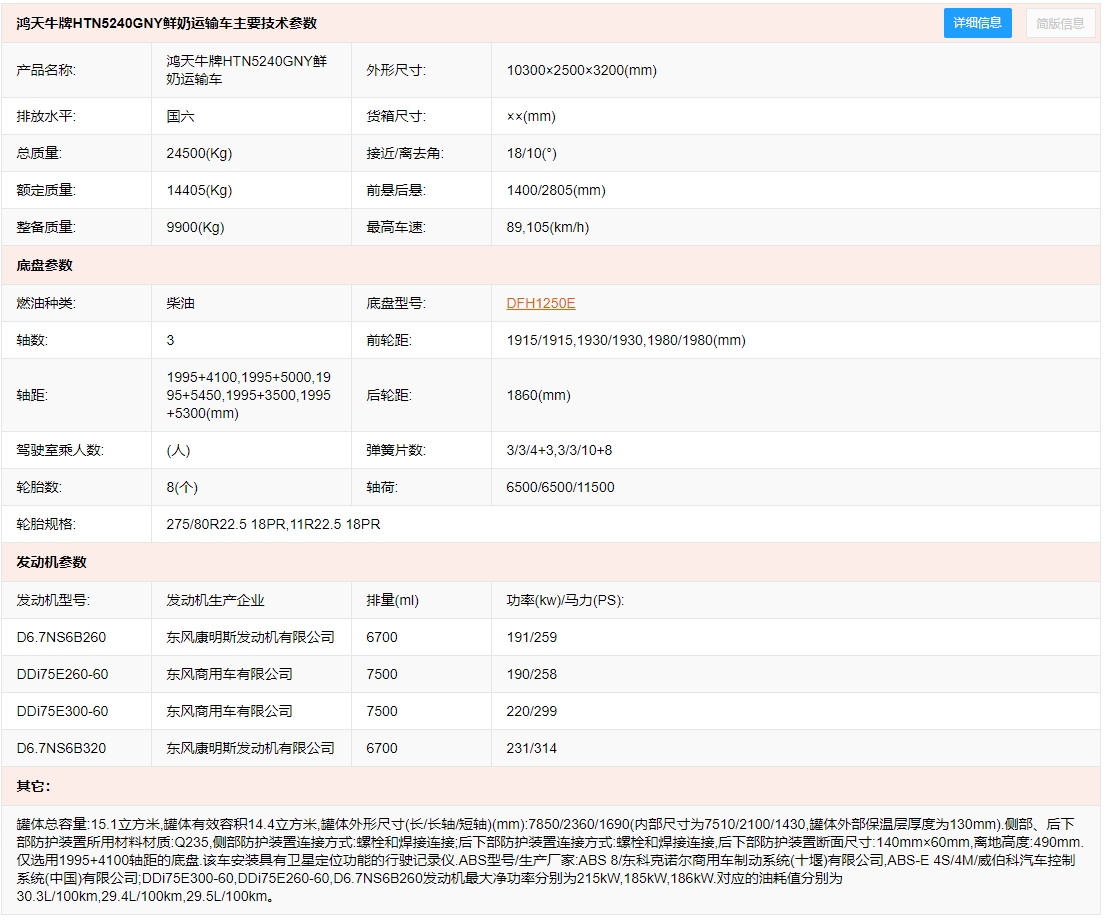Select the 燃油种类 value 柴油

(180, 303)
